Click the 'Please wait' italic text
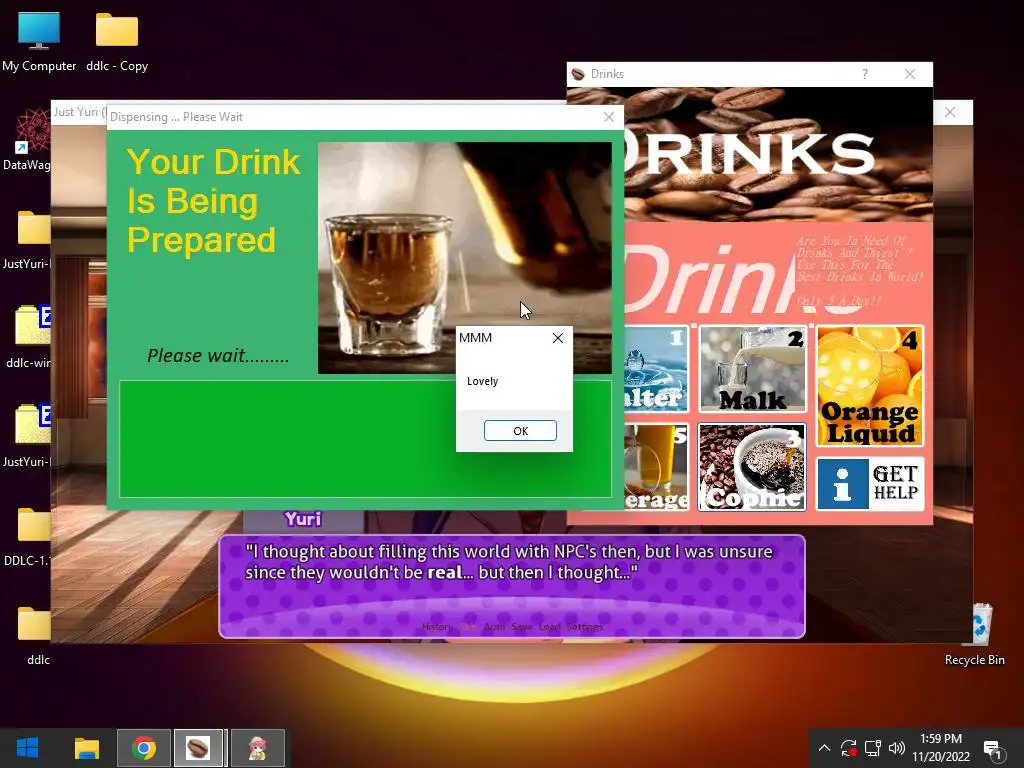 (x=217, y=356)
